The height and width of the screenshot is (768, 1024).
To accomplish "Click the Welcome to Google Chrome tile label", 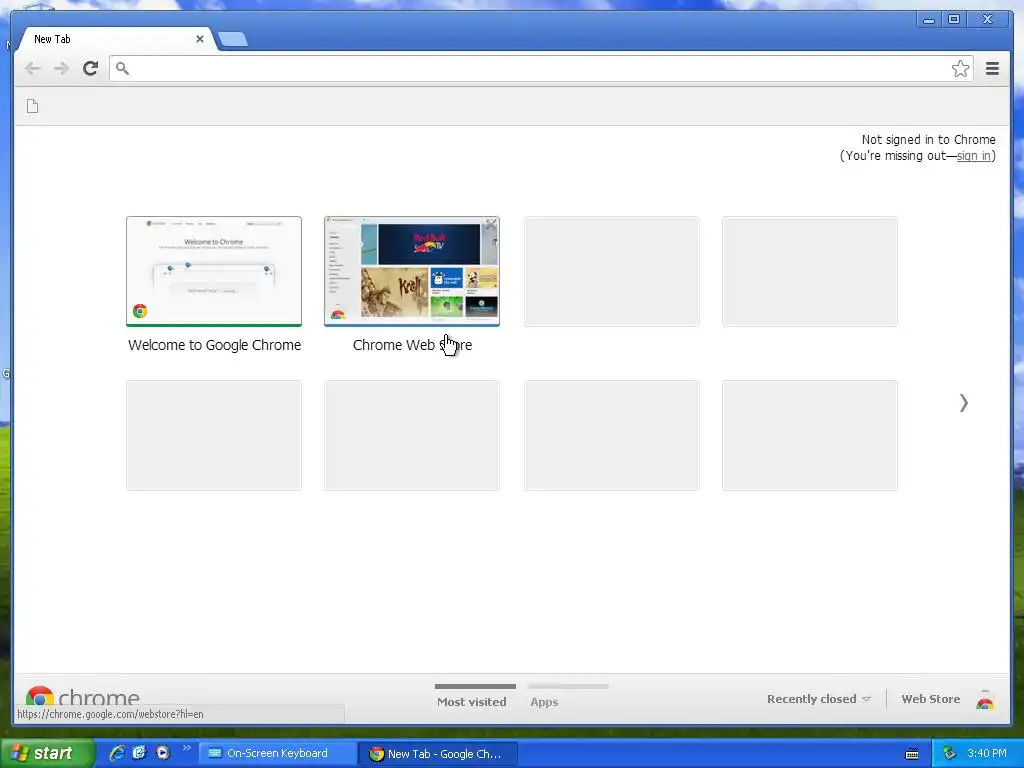I will (x=214, y=345).
